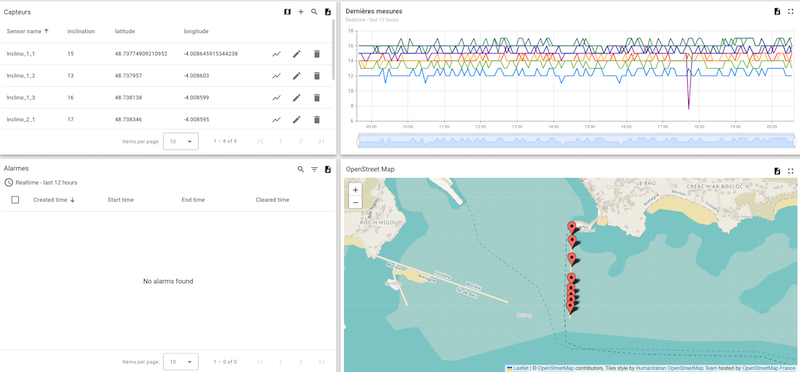Open search in the Capteurs panel
The image size is (800, 372).
(314, 12)
